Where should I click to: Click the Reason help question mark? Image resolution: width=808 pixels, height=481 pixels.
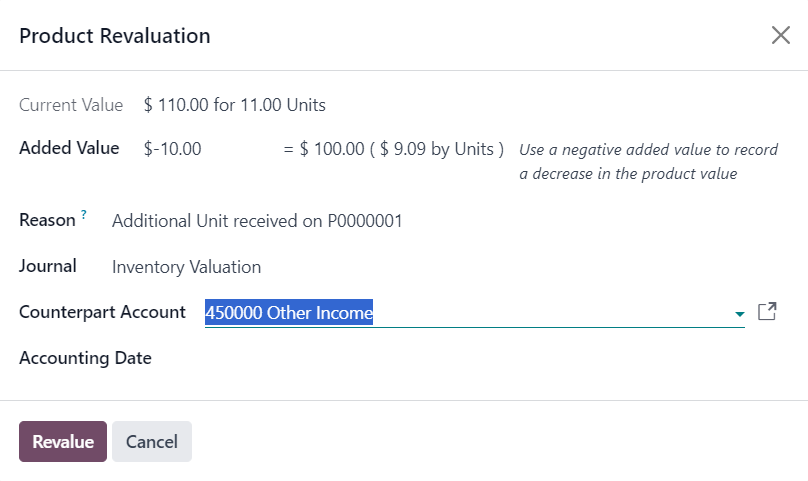coord(83,214)
